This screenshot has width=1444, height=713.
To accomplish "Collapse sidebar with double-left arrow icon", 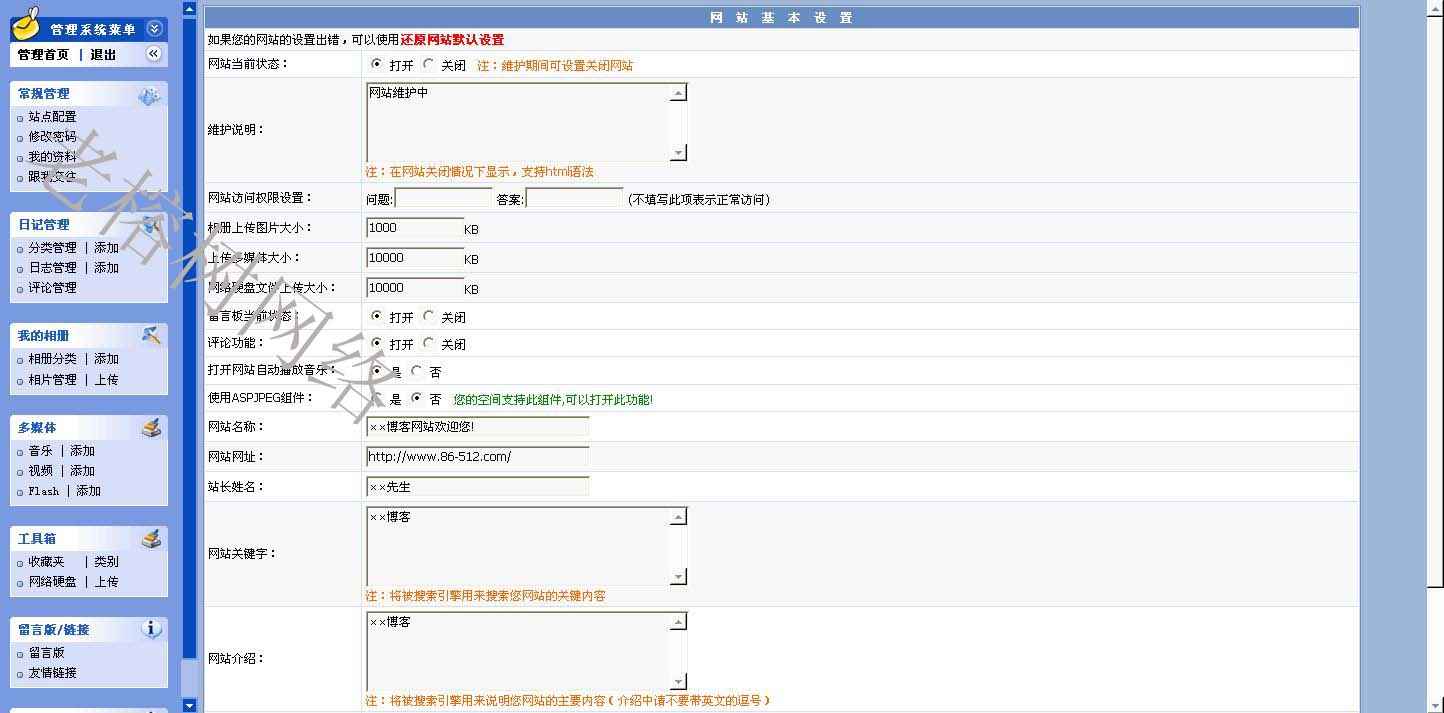I will [153, 54].
